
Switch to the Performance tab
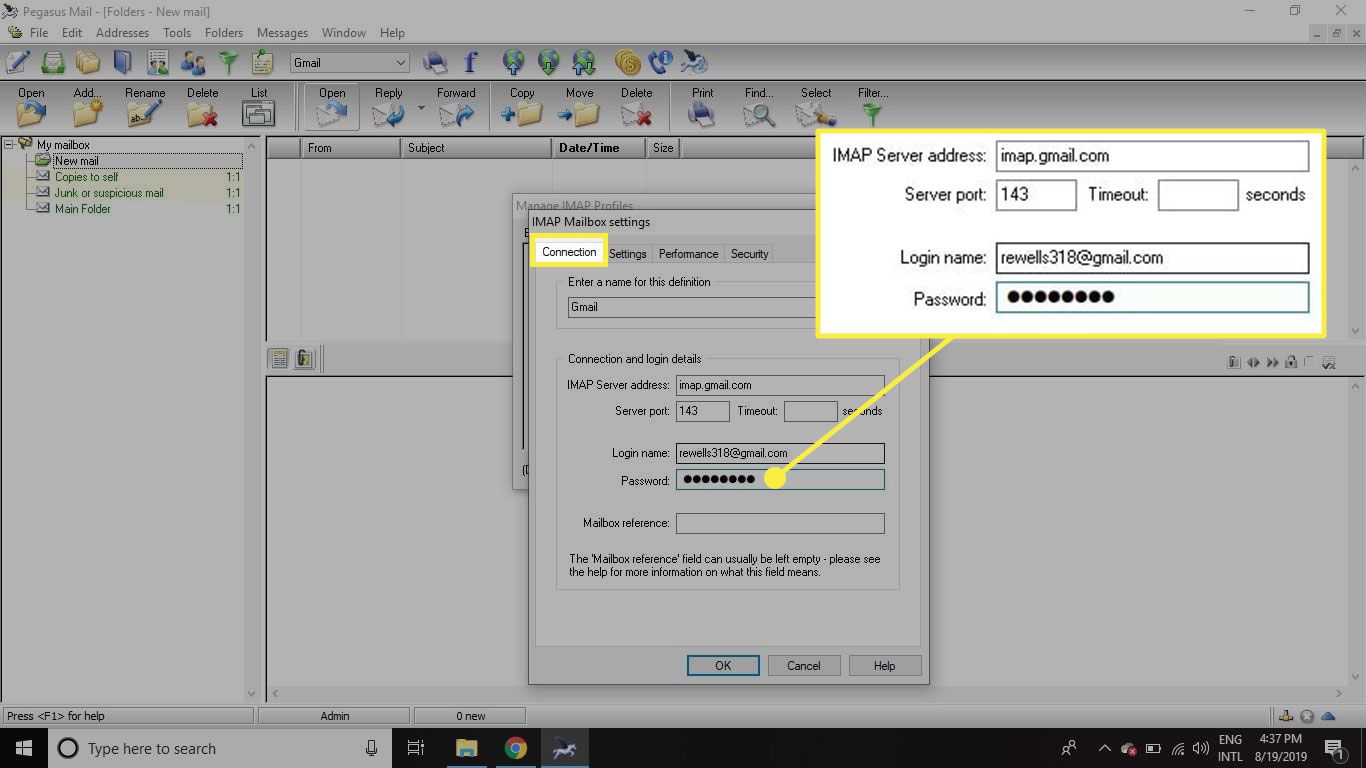click(x=688, y=254)
